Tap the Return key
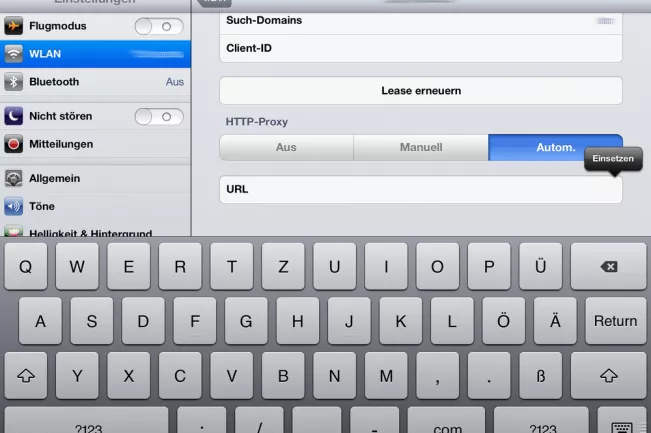The height and width of the screenshot is (433, 651). [615, 321]
